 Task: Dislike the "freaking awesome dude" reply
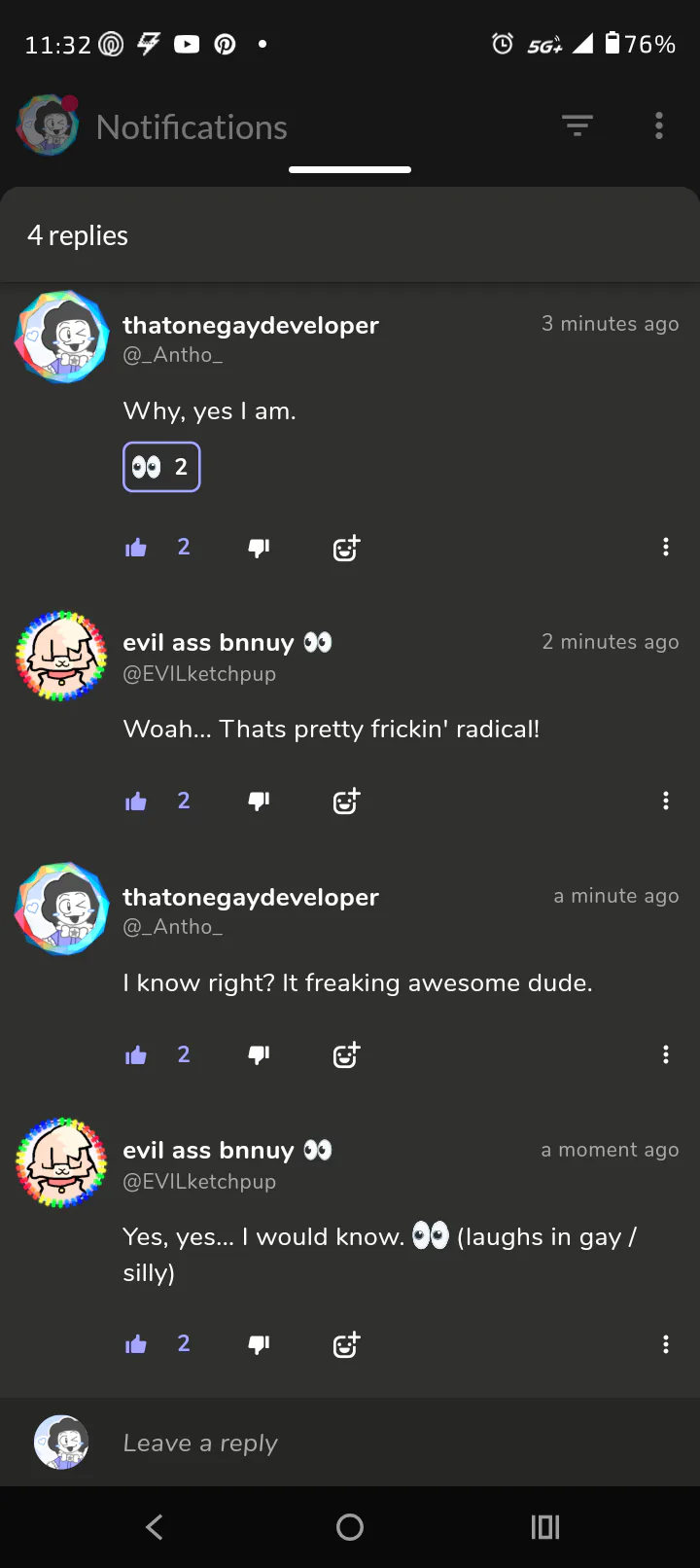point(259,1054)
